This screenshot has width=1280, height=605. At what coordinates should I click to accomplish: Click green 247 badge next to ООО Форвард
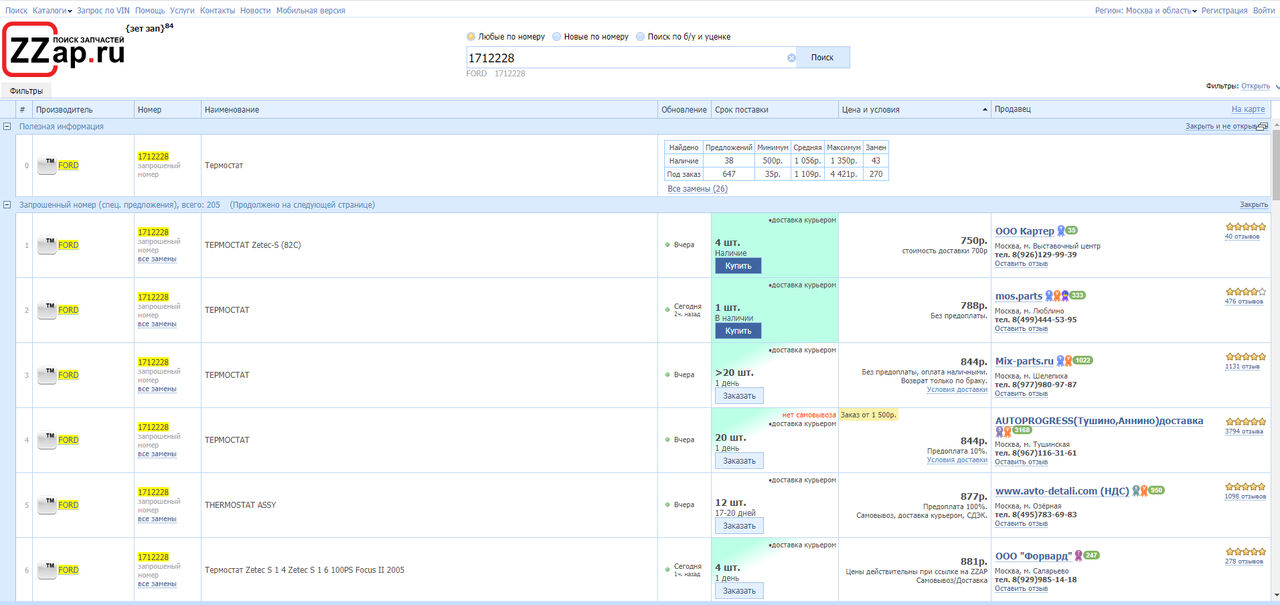point(1092,555)
